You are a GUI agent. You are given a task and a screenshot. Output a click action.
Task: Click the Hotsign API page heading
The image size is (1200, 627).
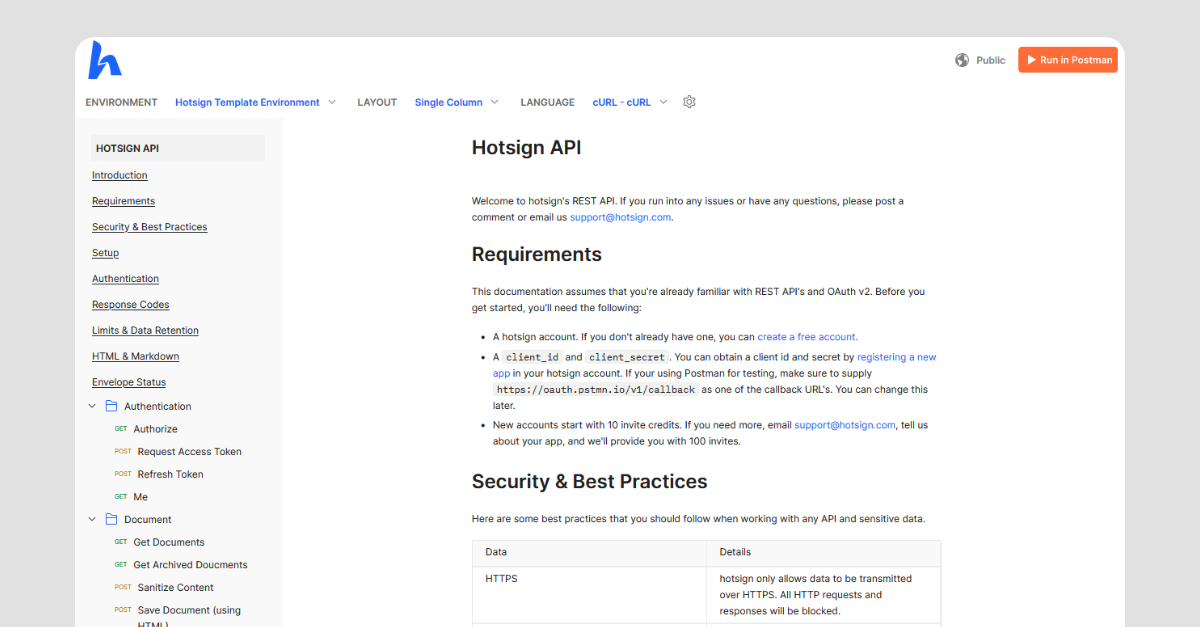[526, 148]
